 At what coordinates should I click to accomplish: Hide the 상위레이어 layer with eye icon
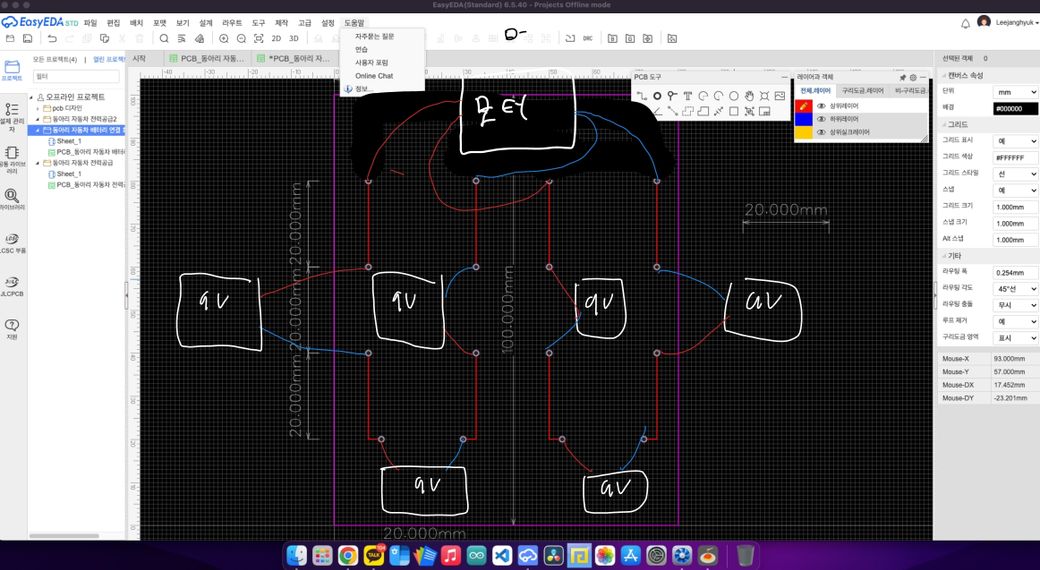point(821,105)
